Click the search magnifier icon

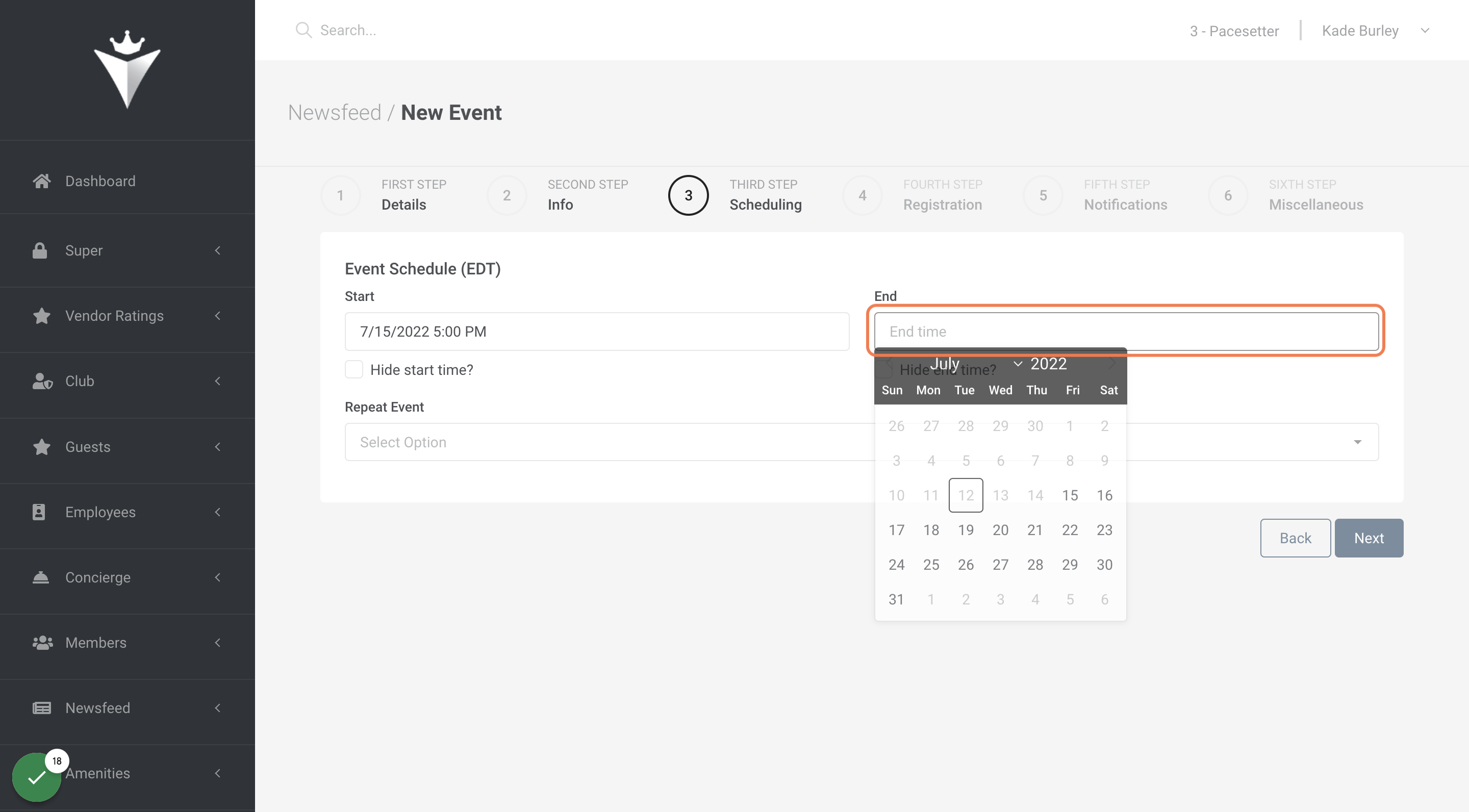(303, 30)
